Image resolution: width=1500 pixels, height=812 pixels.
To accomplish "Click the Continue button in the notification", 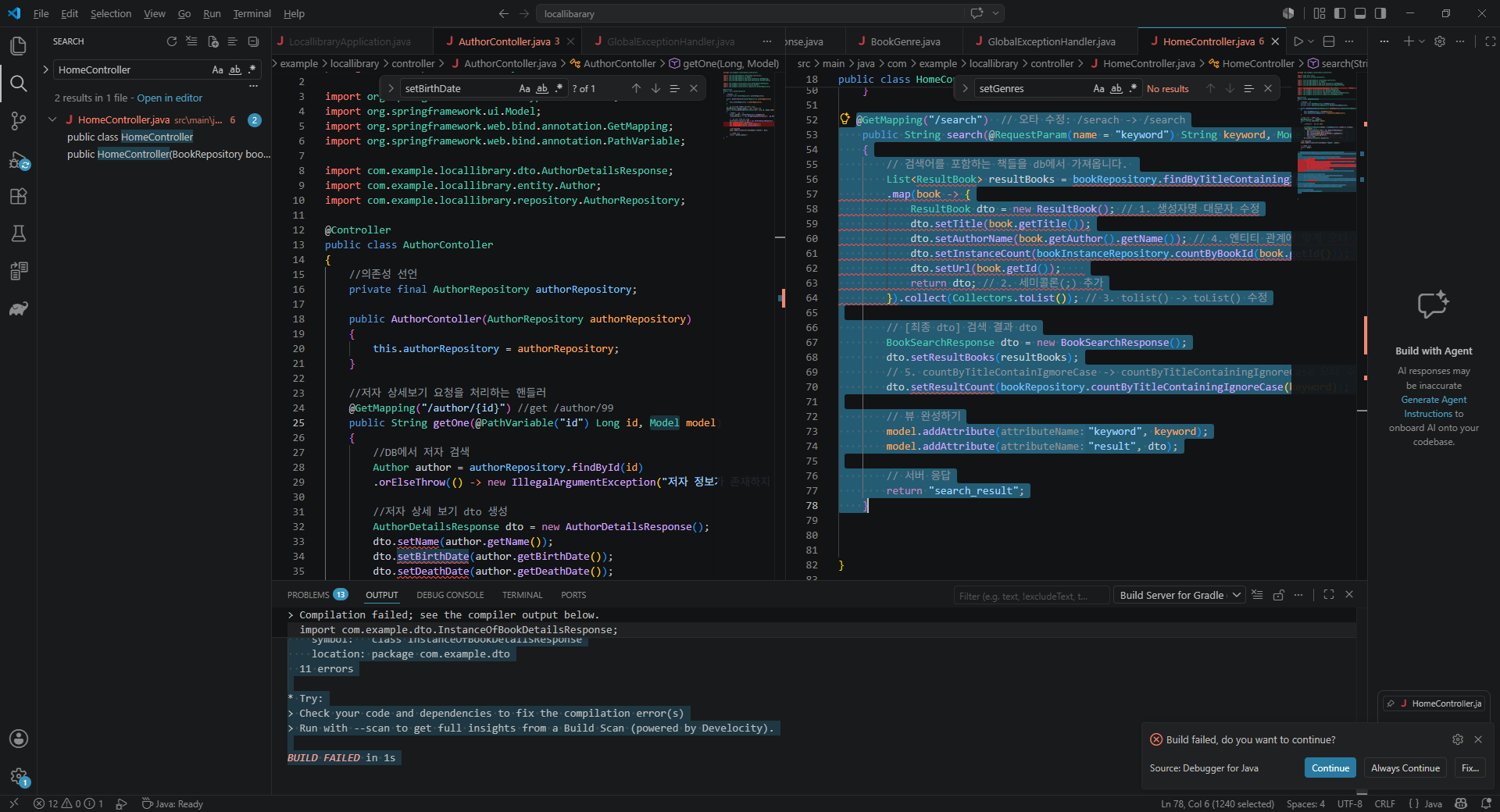I will [1330, 768].
